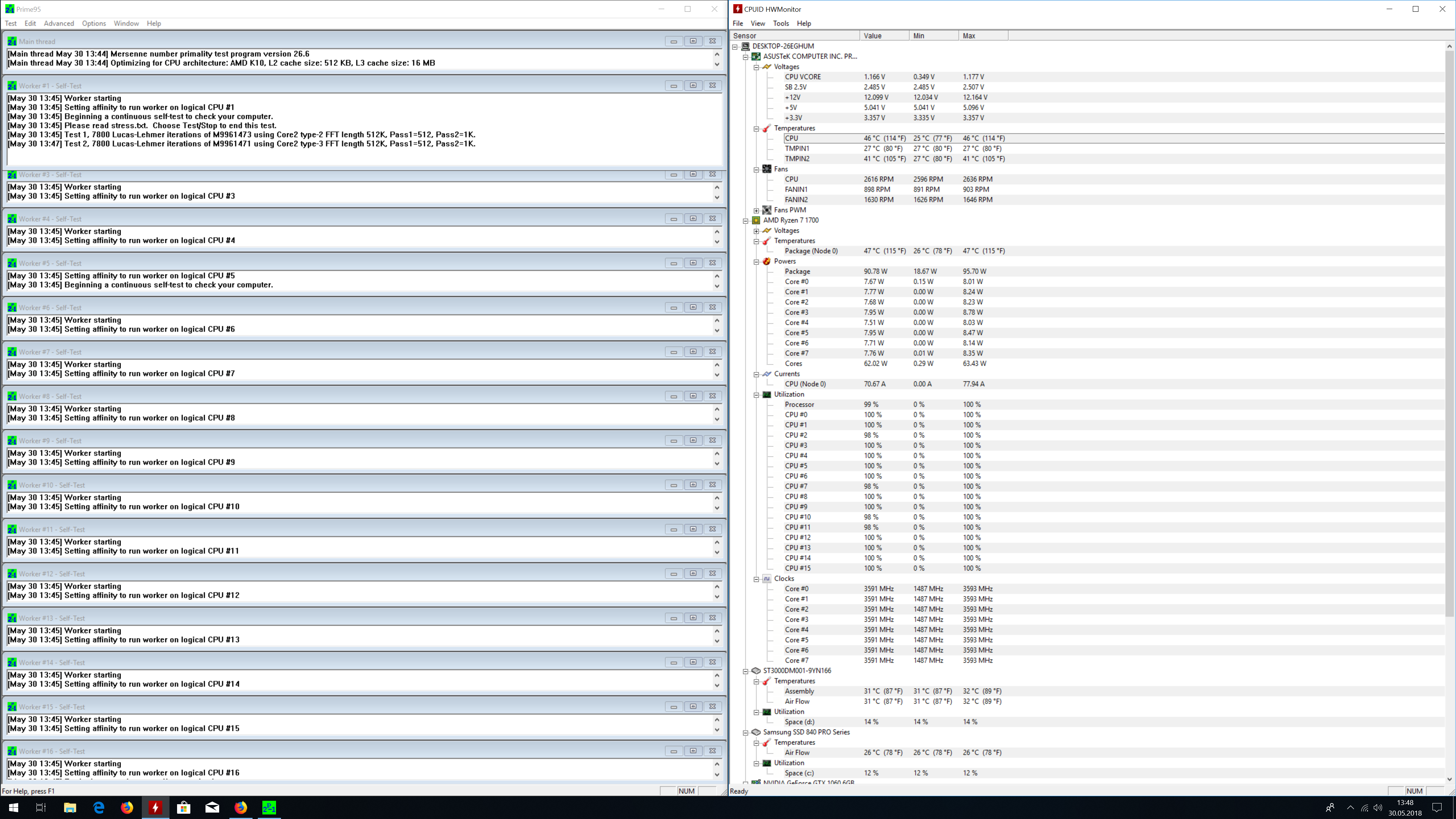Viewport: 1456px width, 819px height.
Task: Open HWMonitor from the taskbar
Action: pos(155,807)
